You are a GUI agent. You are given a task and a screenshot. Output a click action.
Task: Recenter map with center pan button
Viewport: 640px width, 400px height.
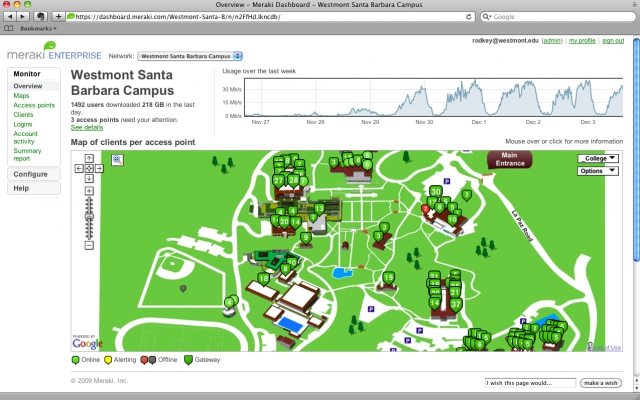click(89, 168)
